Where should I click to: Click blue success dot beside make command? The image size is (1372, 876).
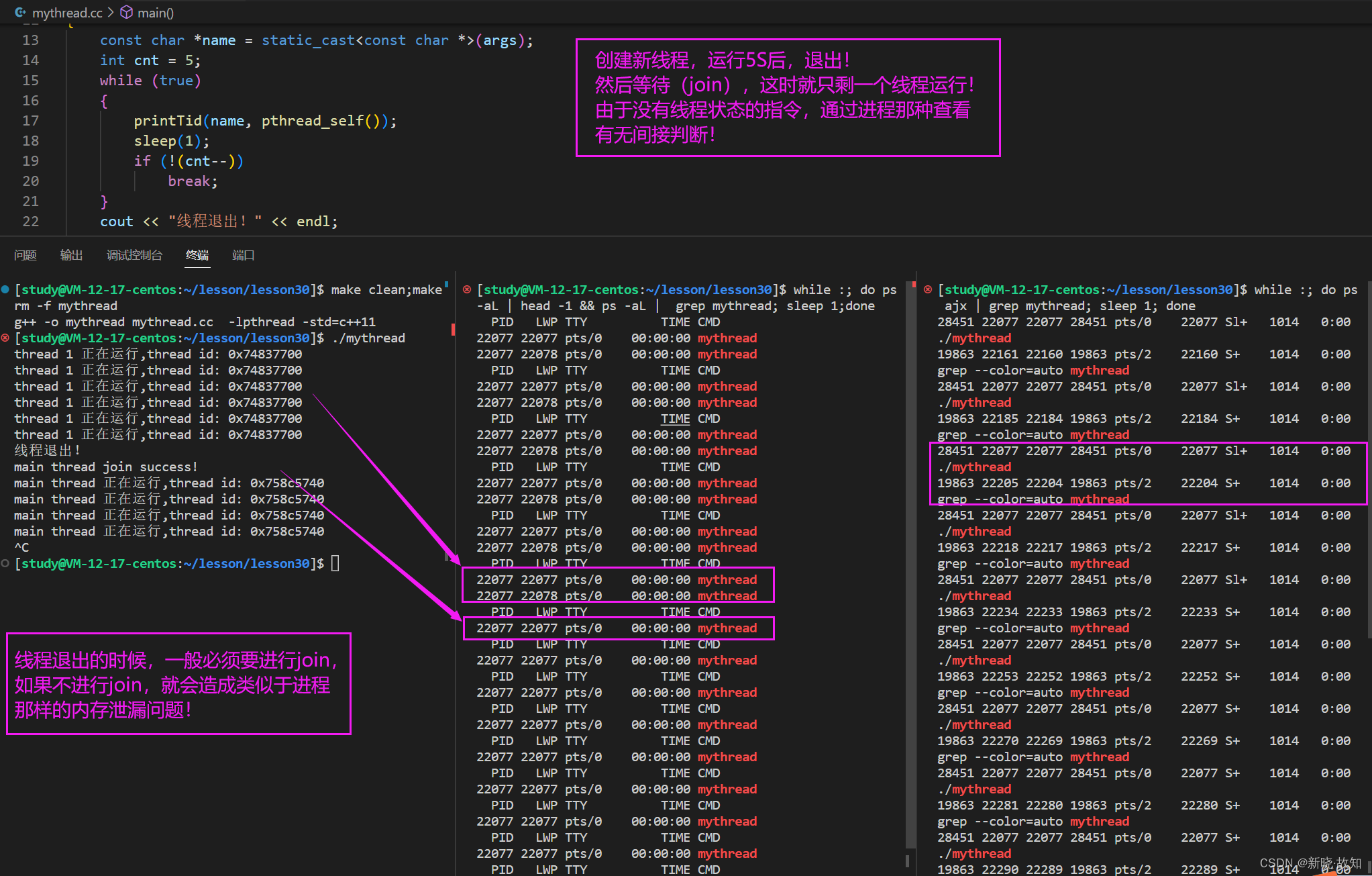(x=5, y=289)
